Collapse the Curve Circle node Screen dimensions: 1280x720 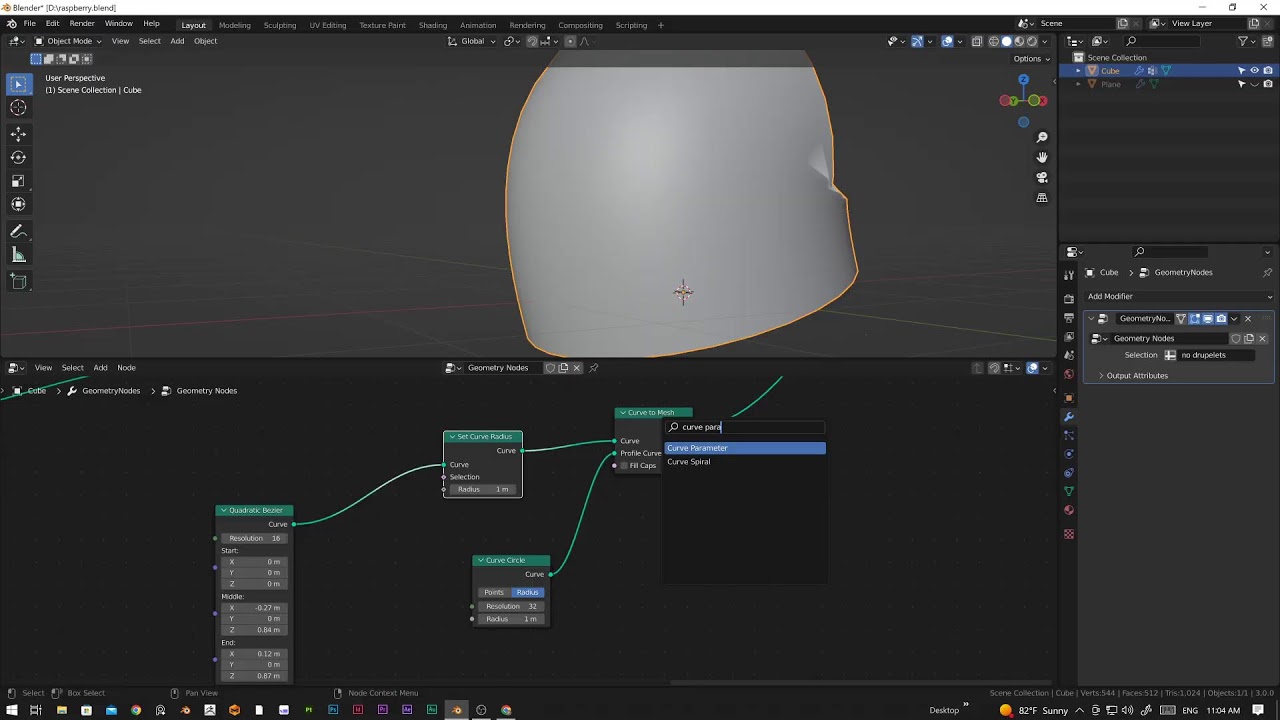click(480, 560)
